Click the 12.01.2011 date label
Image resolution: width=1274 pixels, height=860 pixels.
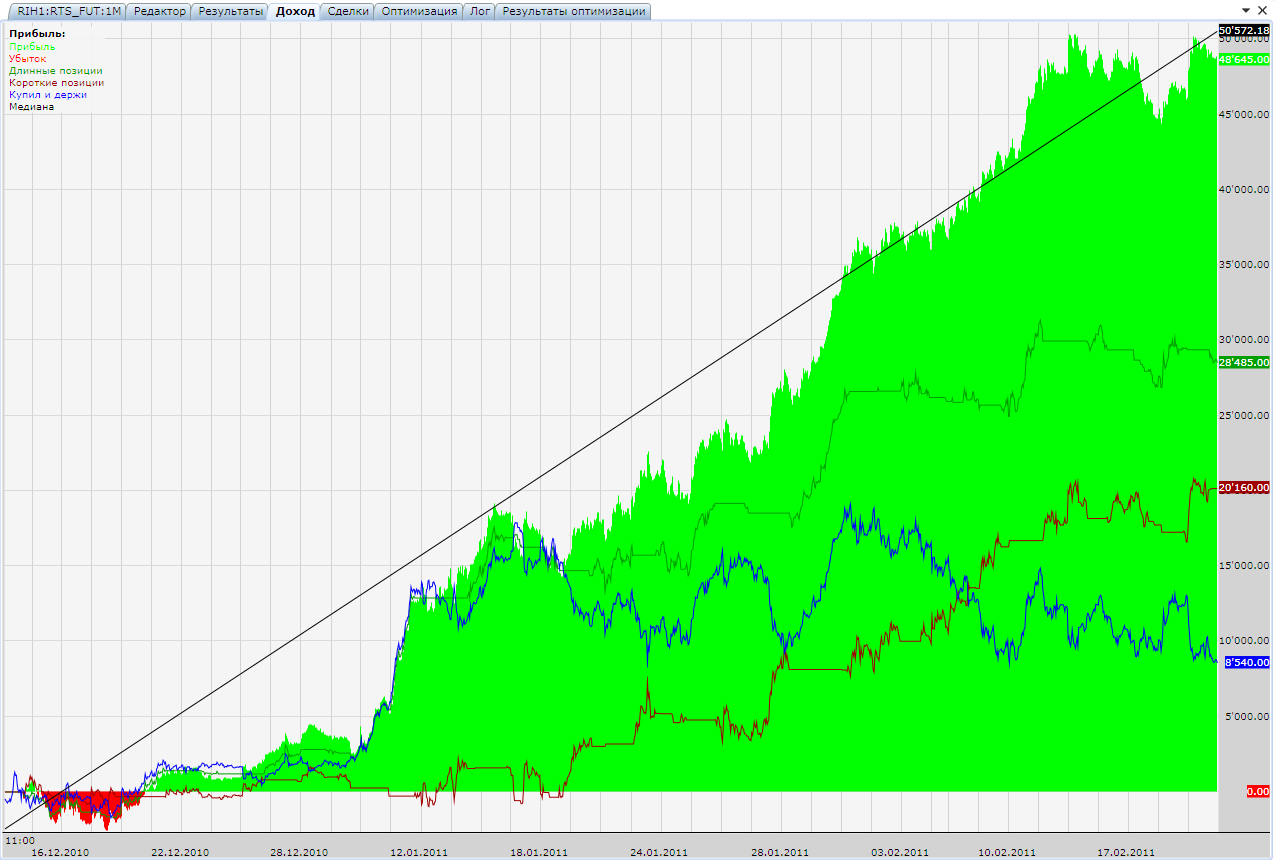tap(419, 853)
